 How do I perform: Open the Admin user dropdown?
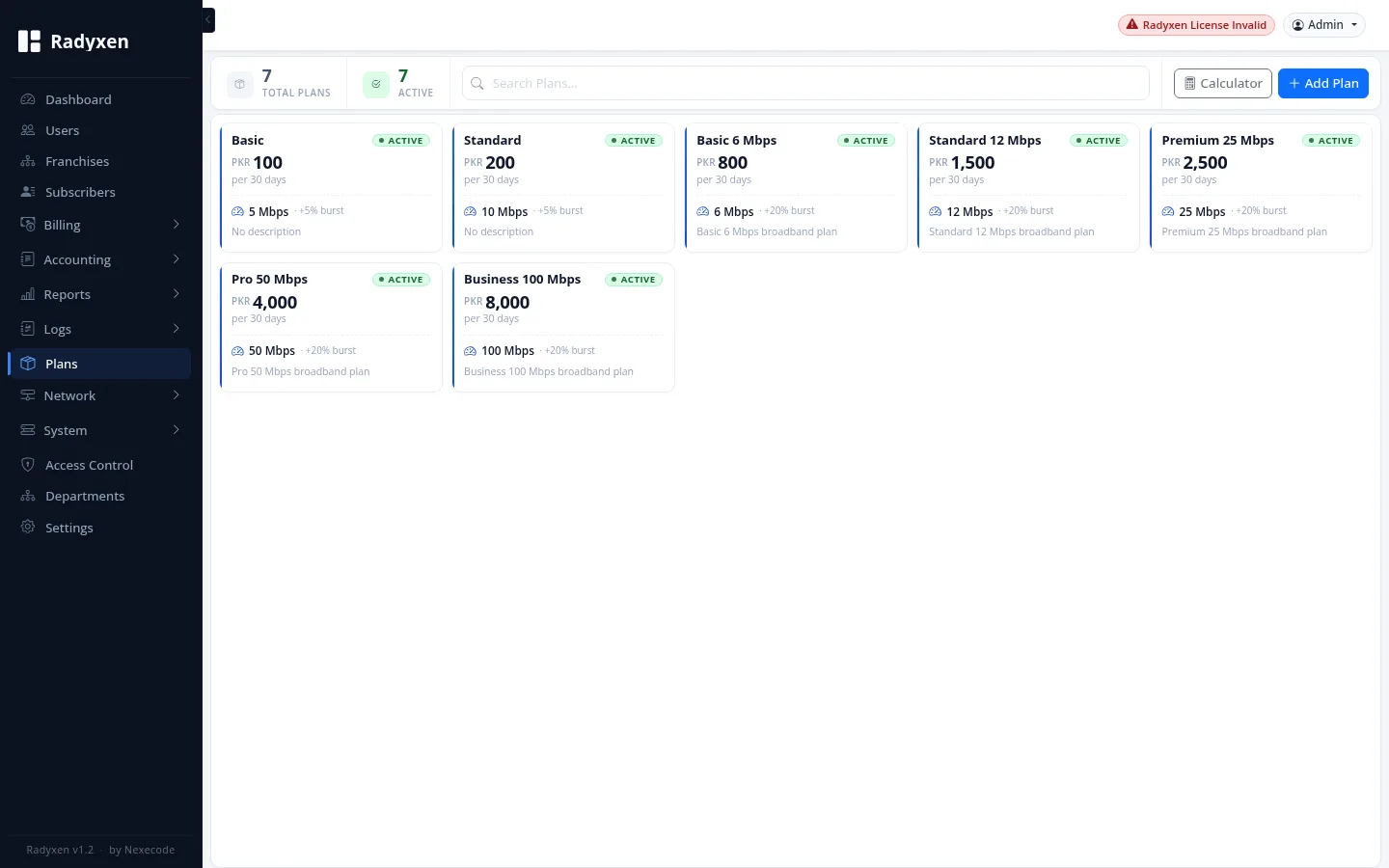coord(1324,25)
